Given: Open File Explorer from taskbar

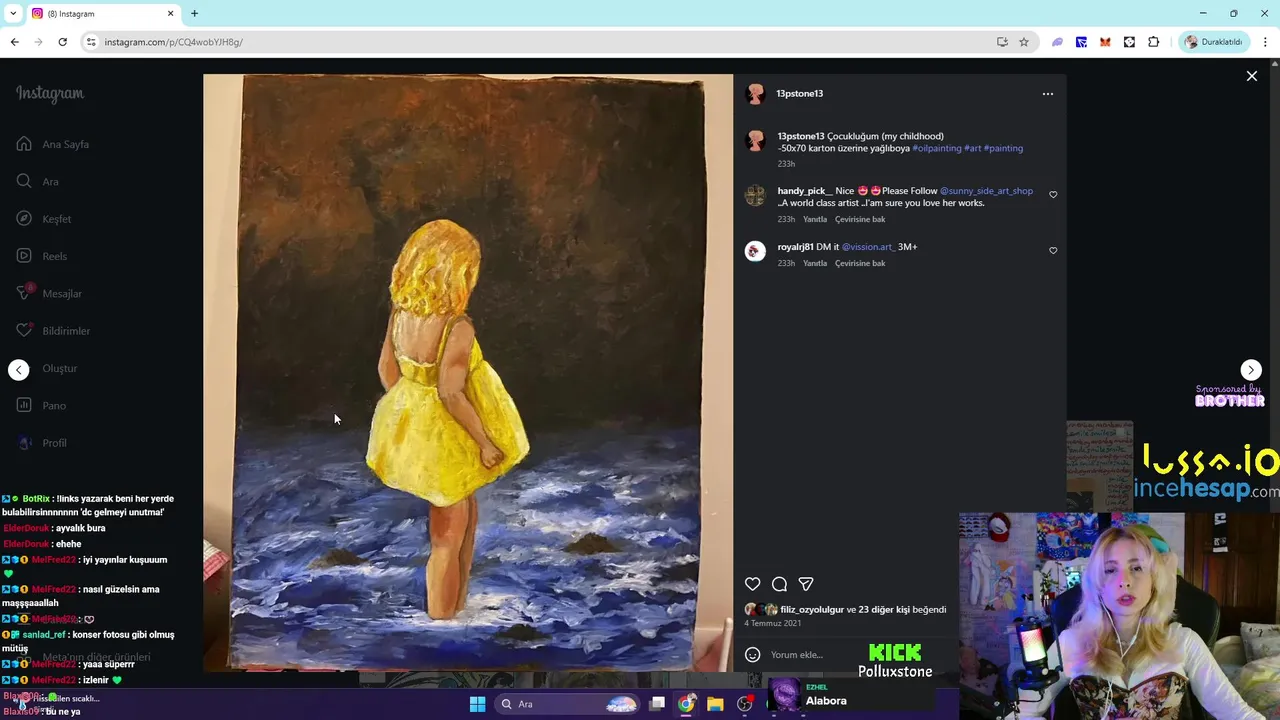Looking at the screenshot, I should point(715,704).
